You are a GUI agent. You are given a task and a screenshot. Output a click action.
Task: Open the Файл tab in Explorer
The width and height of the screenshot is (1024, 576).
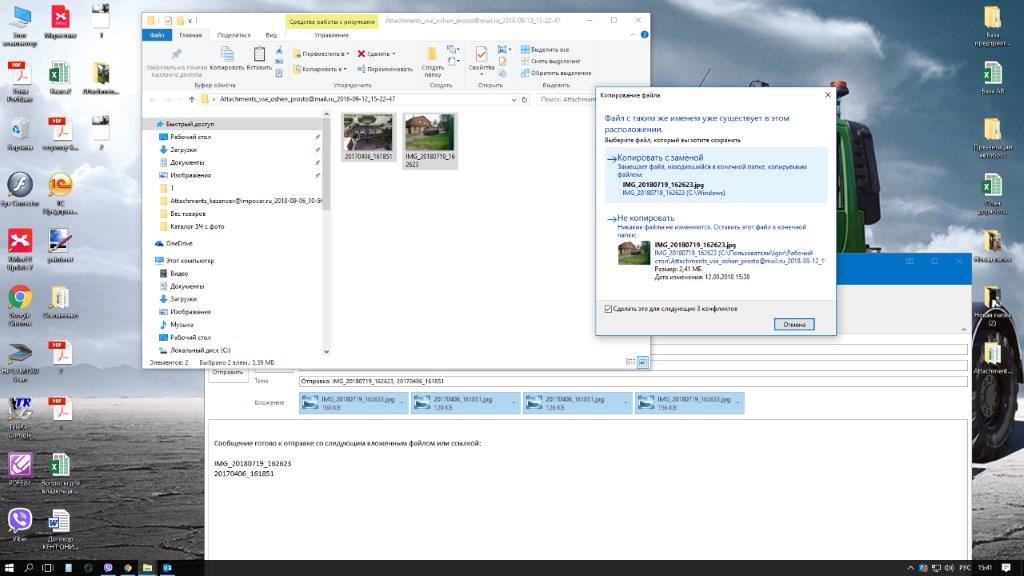click(157, 35)
